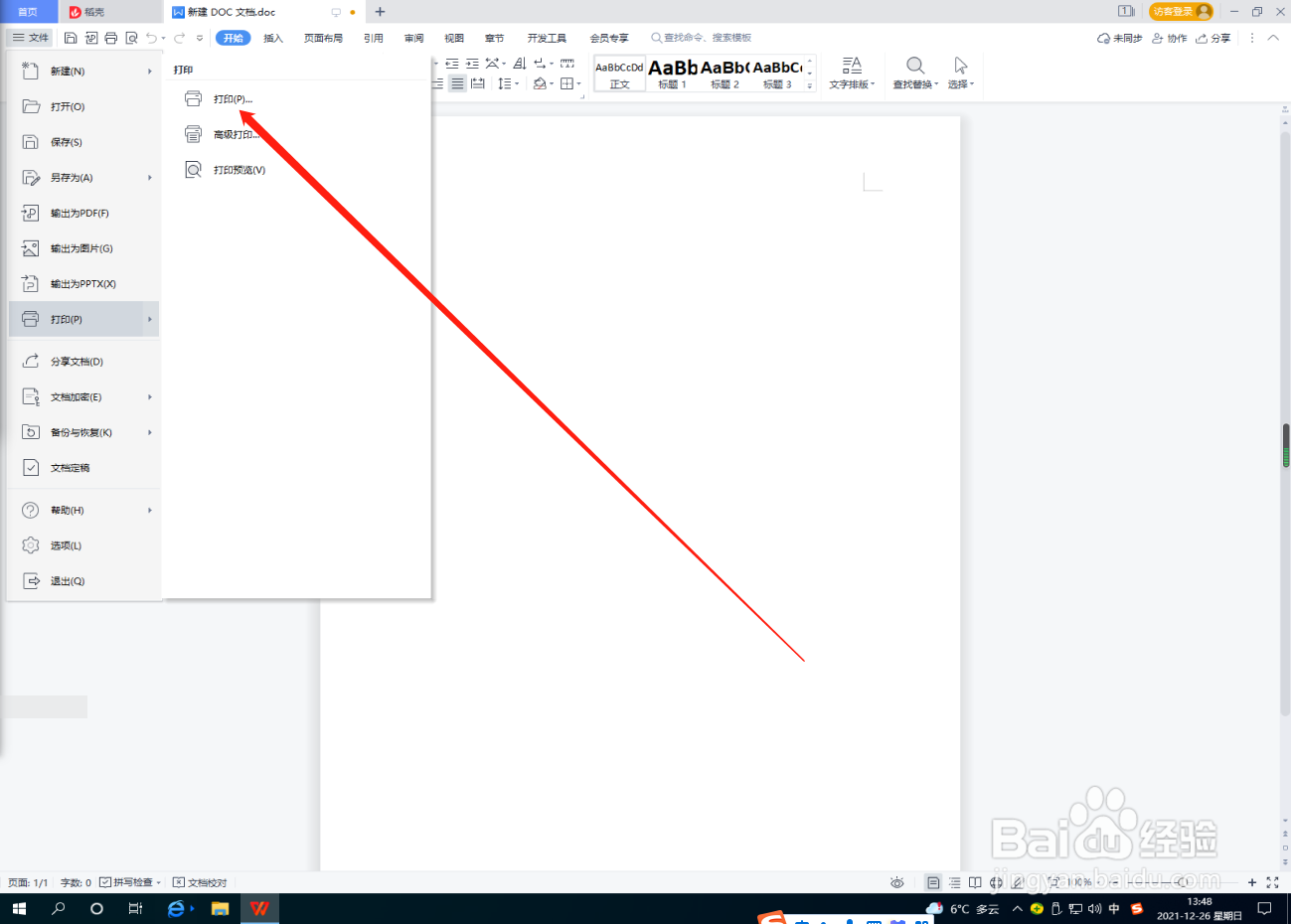Switch to the Review (审阅) tab
This screenshot has height=924, width=1291.
click(414, 38)
